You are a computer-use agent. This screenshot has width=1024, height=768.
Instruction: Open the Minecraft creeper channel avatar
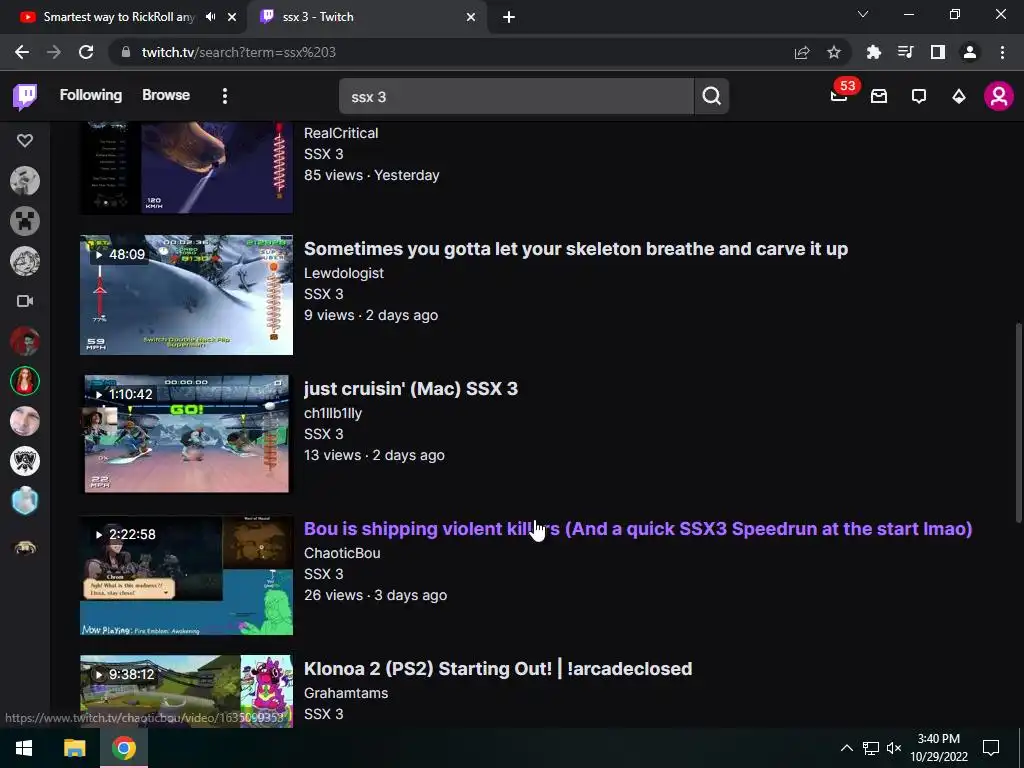(25, 221)
